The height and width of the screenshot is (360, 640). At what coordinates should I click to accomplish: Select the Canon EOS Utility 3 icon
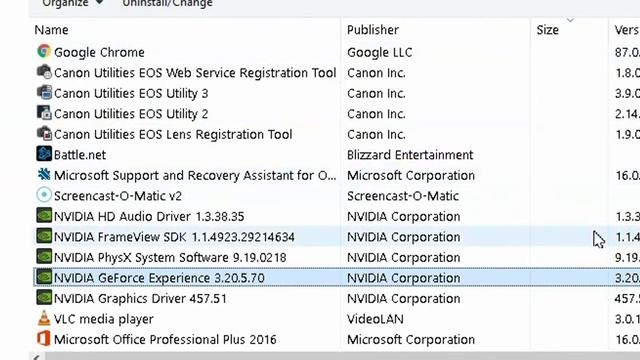(44, 93)
